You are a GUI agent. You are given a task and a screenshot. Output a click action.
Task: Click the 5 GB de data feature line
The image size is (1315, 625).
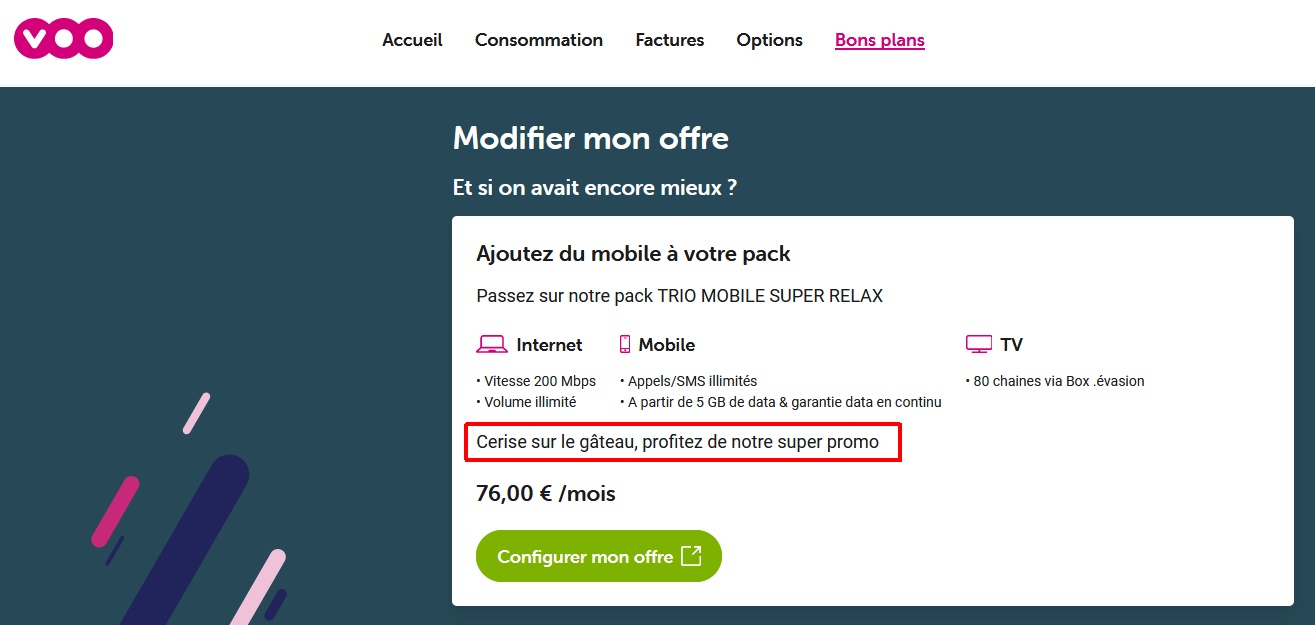coord(784,402)
